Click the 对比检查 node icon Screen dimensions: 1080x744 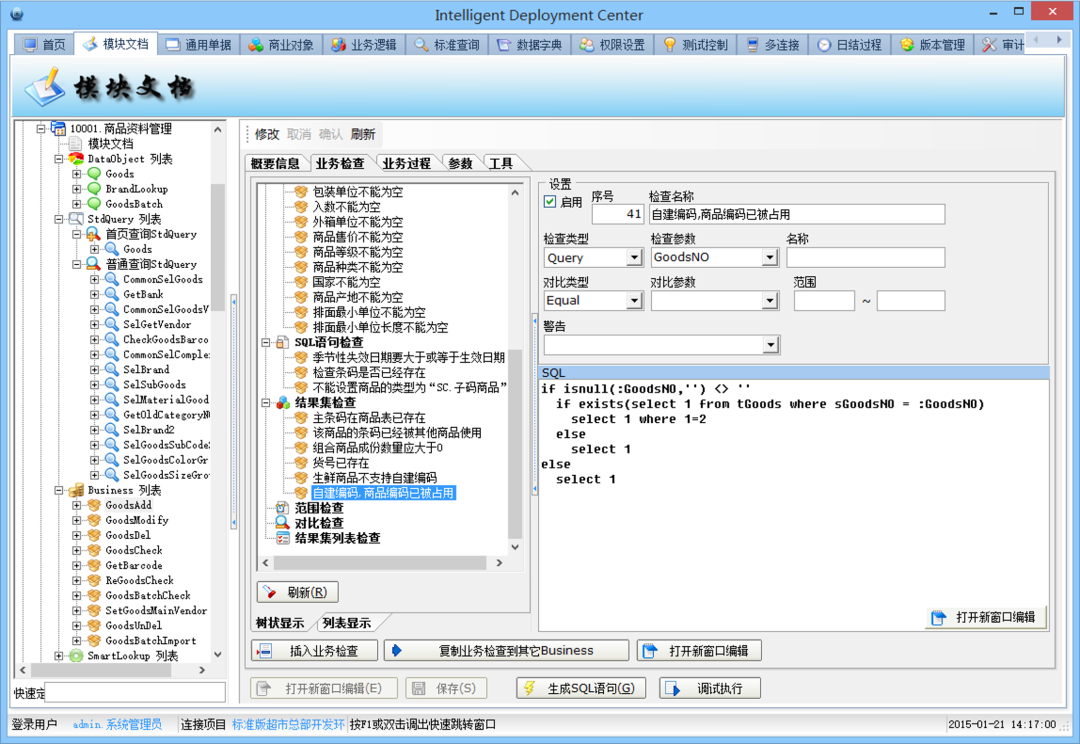[x=282, y=524]
